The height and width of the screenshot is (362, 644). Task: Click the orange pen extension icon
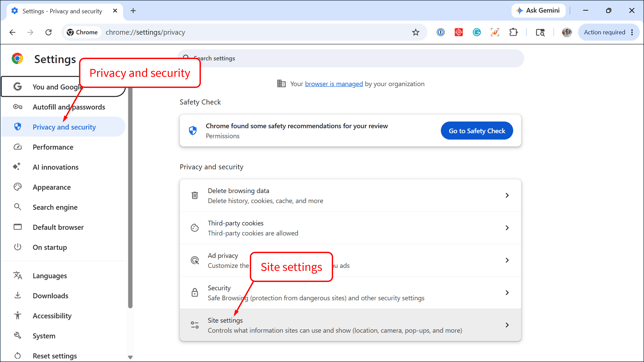pyautogui.click(x=494, y=32)
